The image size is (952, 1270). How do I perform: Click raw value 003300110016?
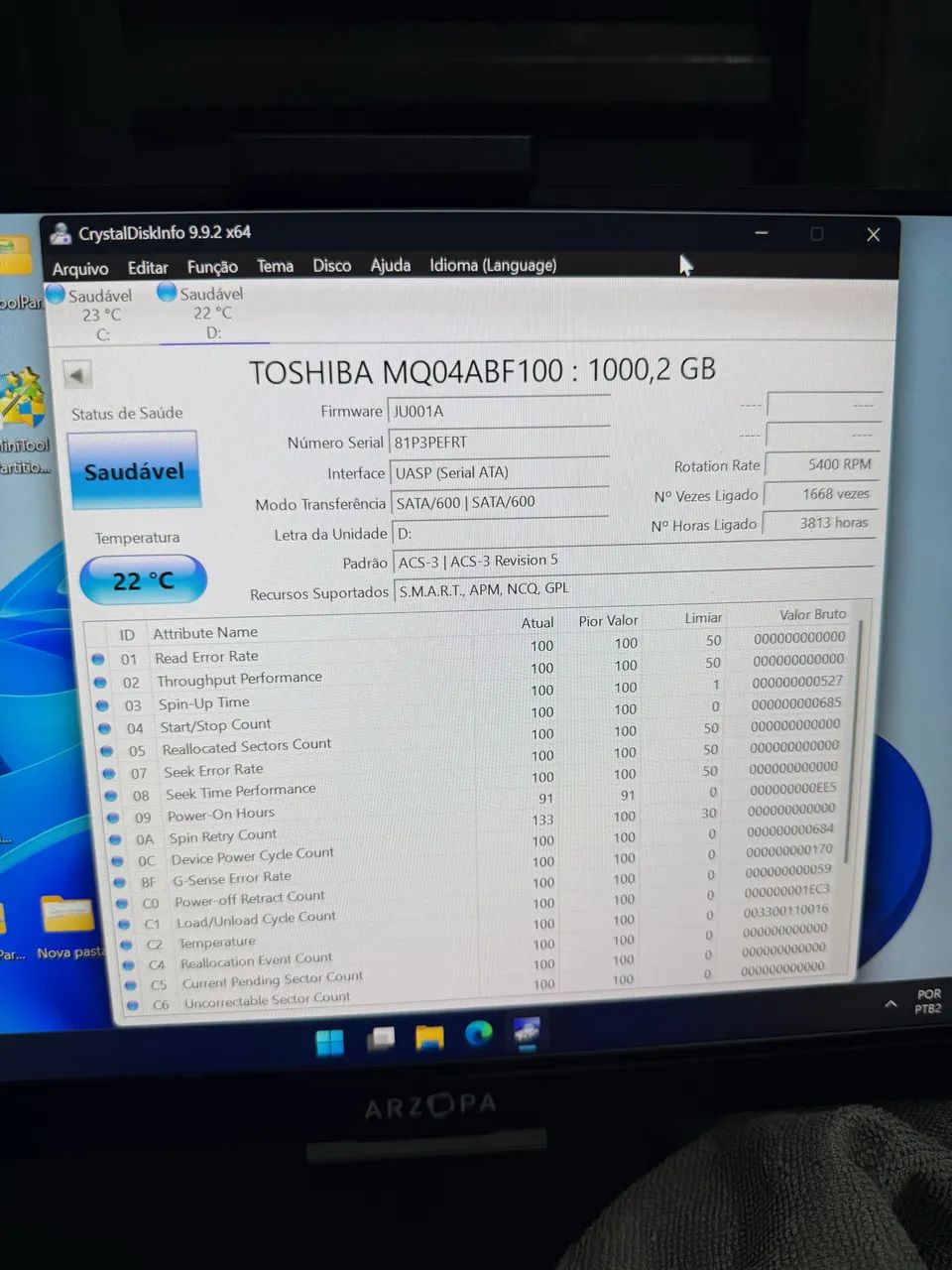(x=785, y=910)
